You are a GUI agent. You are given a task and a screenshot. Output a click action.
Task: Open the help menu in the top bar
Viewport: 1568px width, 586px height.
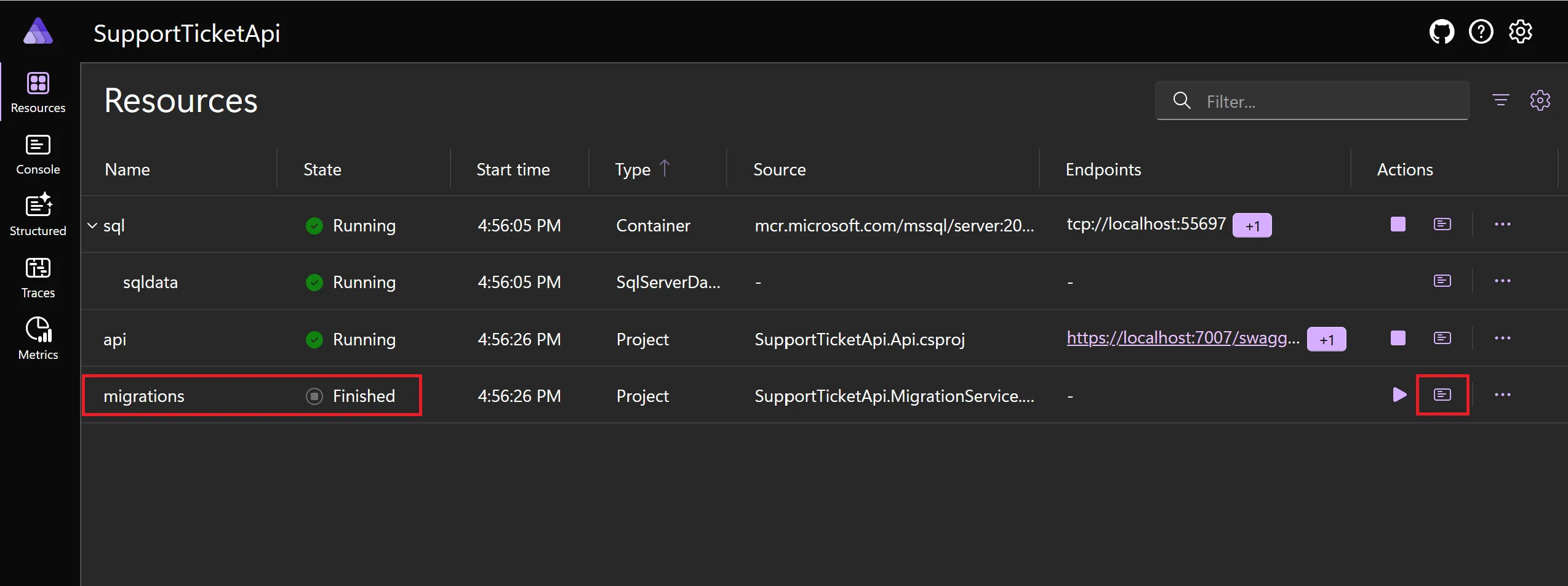[x=1481, y=31]
